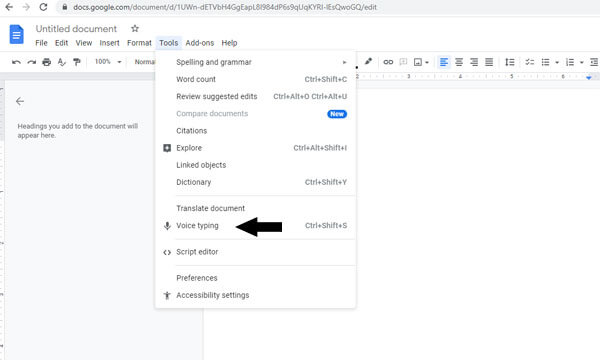
Task: Toggle justify alignment
Action: click(489, 62)
